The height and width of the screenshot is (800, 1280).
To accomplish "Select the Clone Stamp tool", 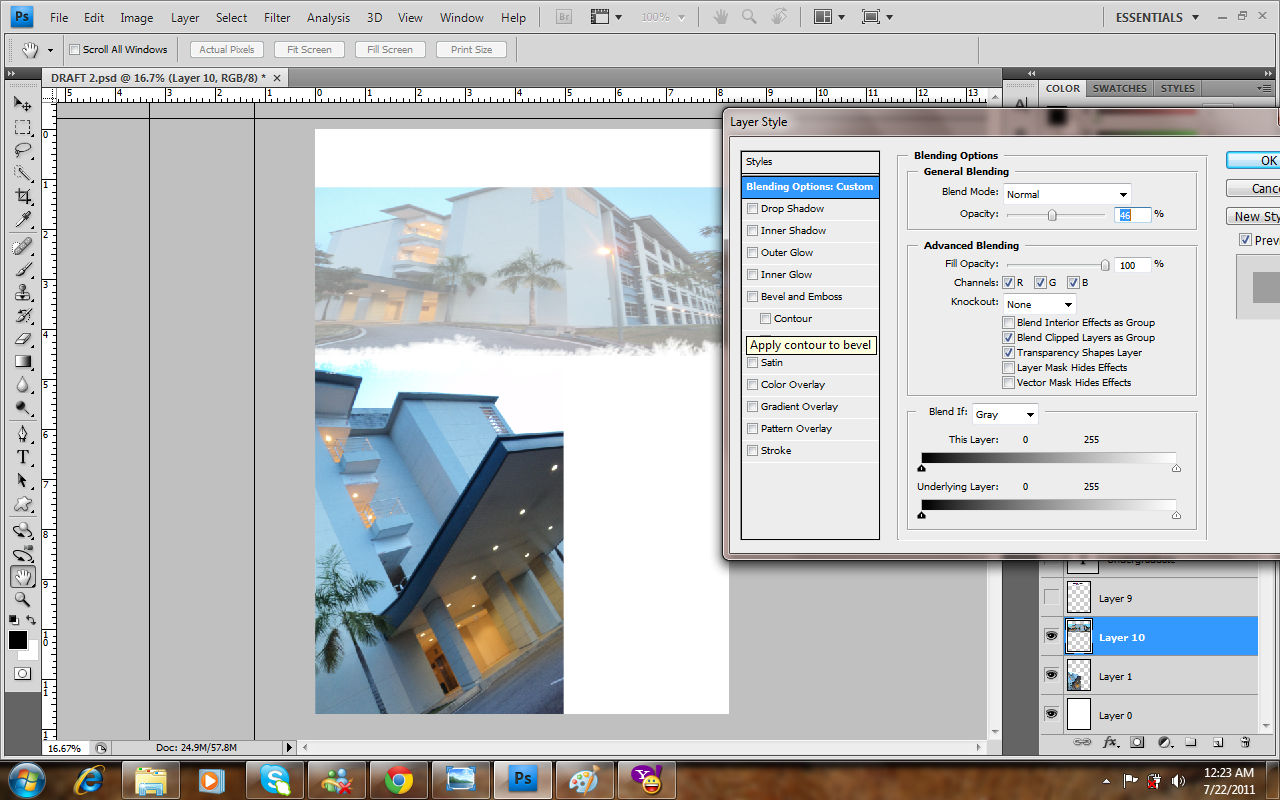I will tap(22, 293).
